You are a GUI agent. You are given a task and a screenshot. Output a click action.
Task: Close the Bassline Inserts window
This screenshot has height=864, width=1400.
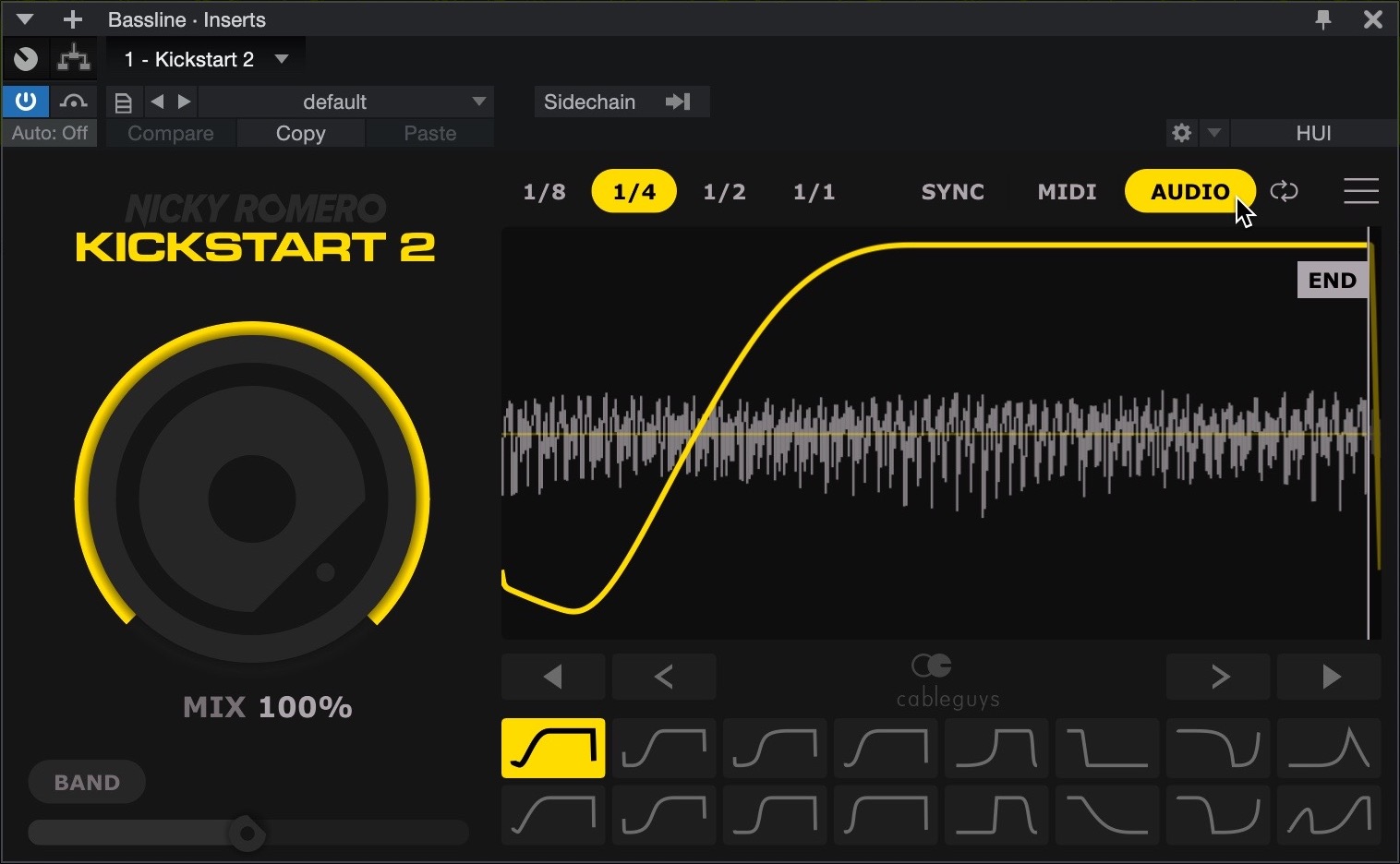tap(1373, 19)
